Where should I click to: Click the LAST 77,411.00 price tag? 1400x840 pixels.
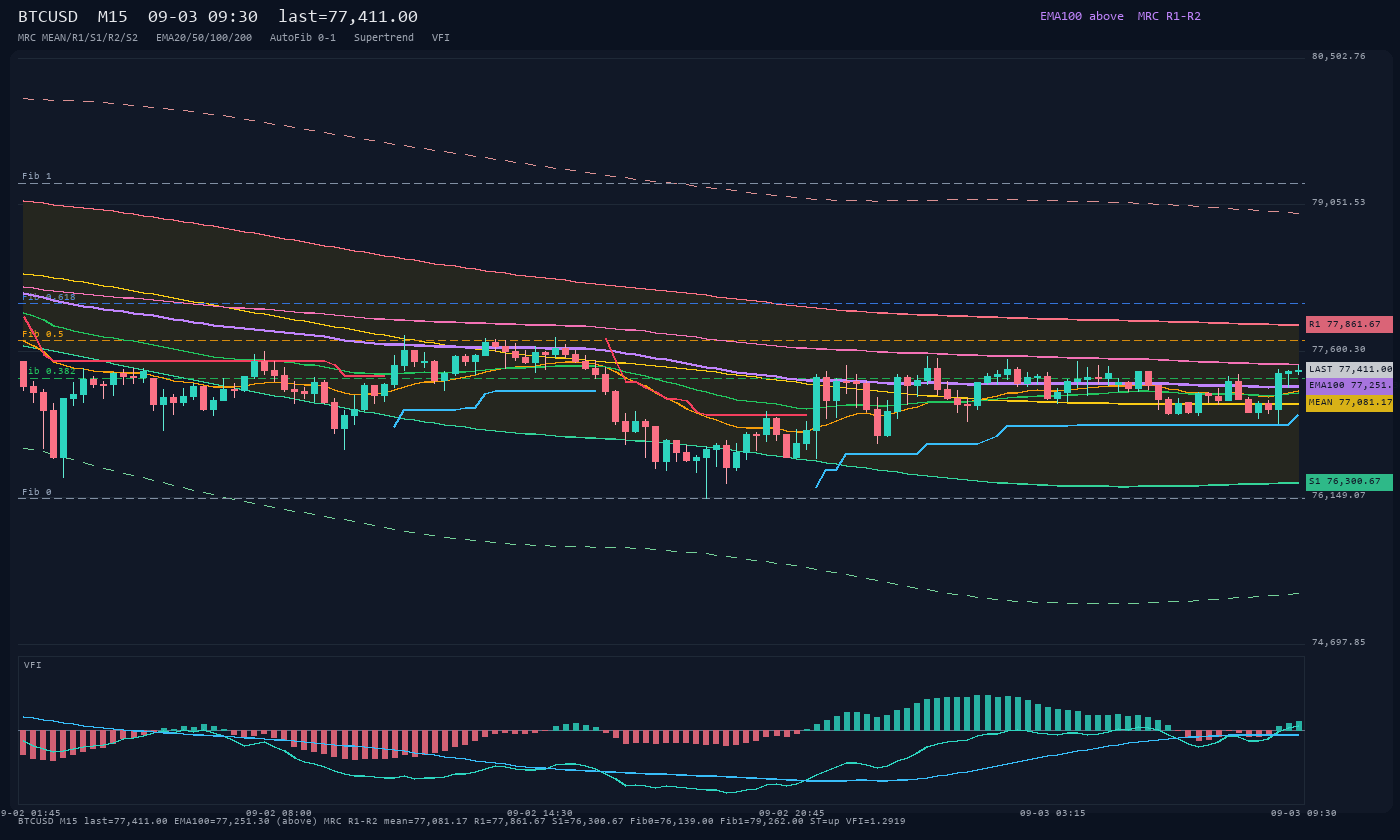(1349, 369)
